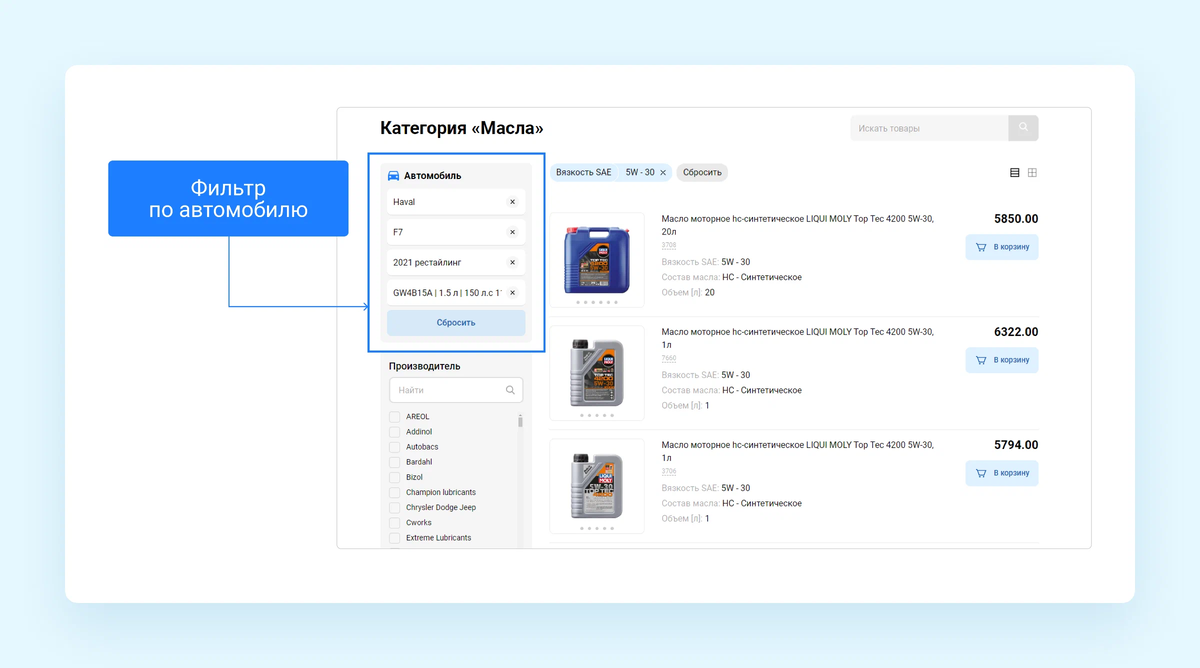
Task: Open the title of the 6322.00 oil
Action: click(798, 338)
